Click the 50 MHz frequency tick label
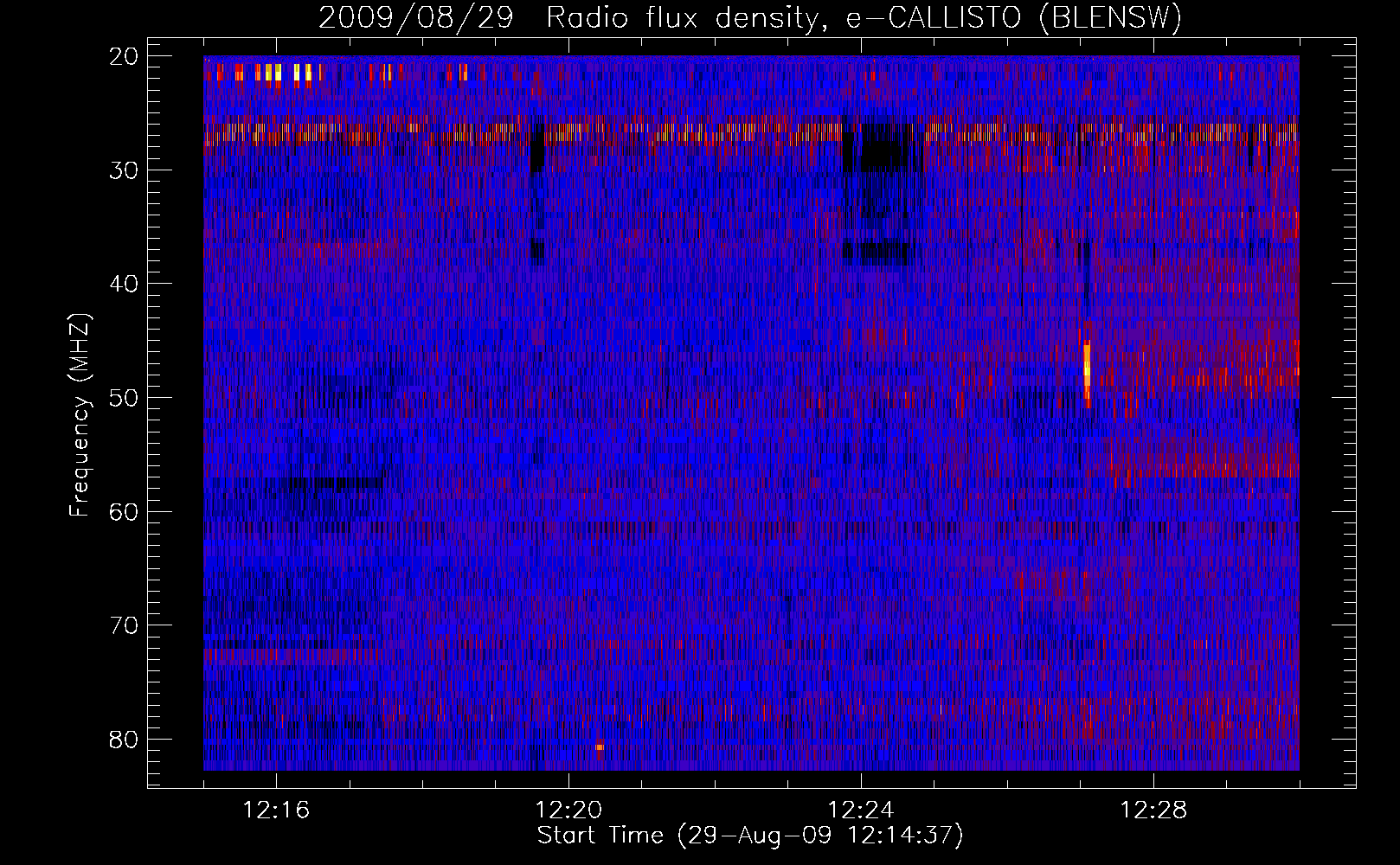 (124, 398)
